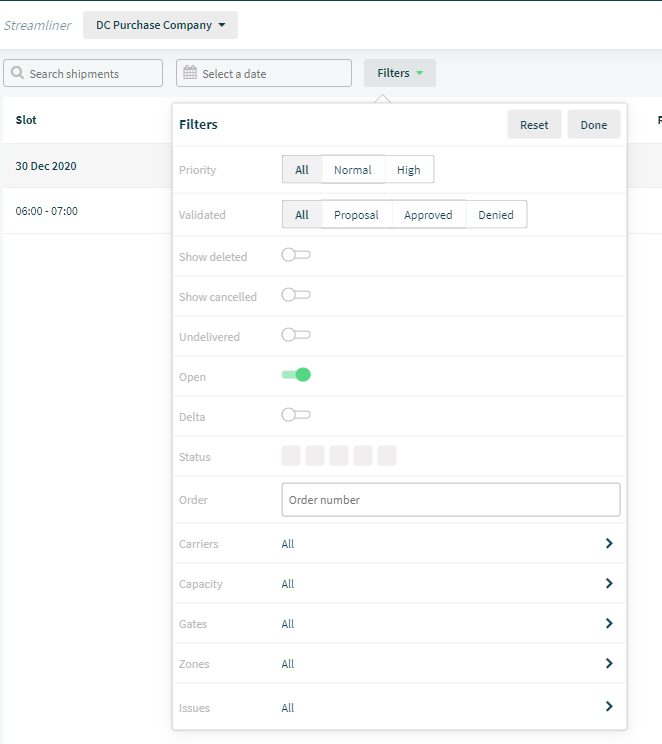Viewport: 662px width, 744px height.
Task: Click the first Status square
Action: 291,456
